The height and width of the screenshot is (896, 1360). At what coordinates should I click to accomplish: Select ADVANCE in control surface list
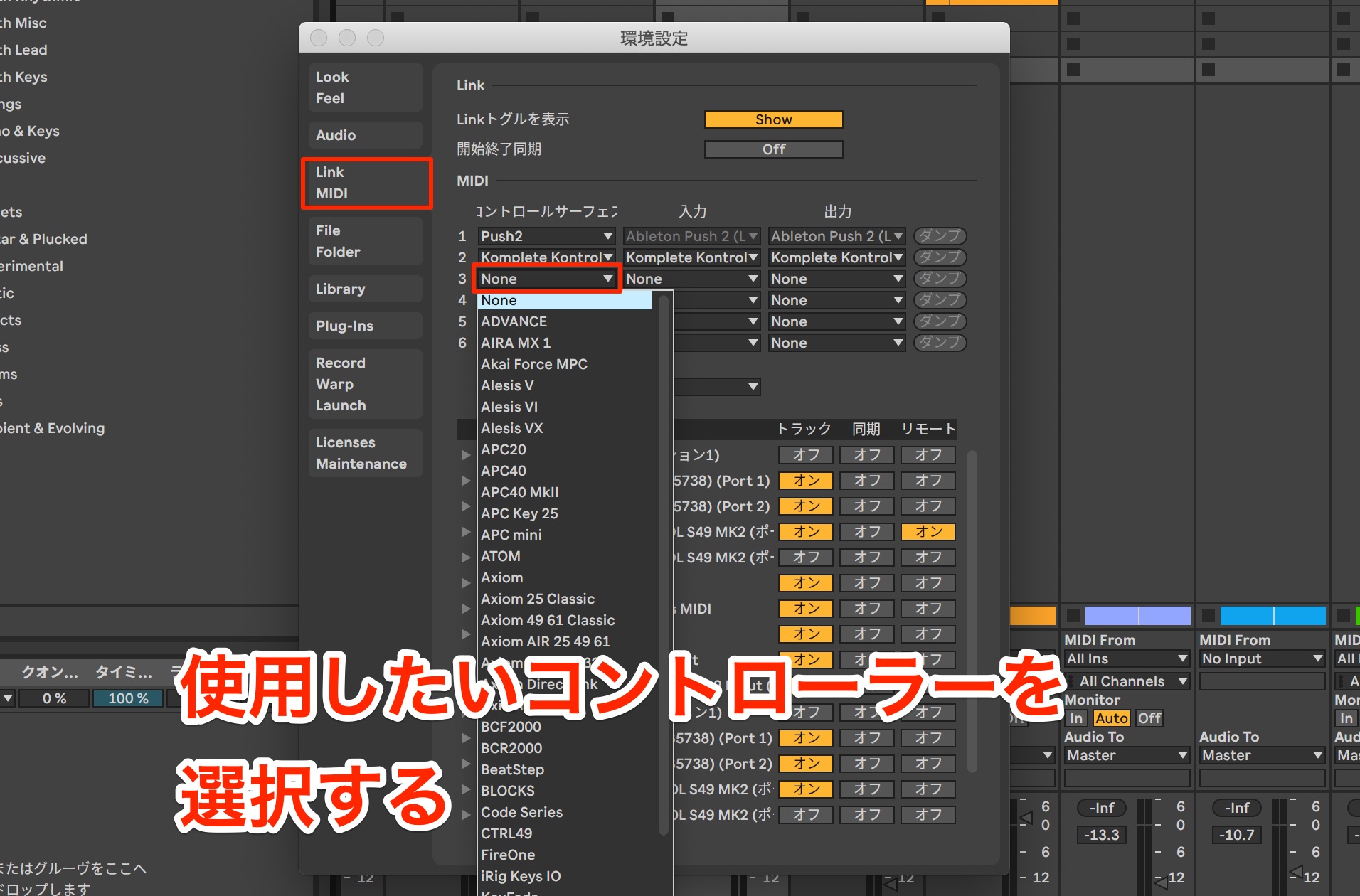[x=565, y=321]
